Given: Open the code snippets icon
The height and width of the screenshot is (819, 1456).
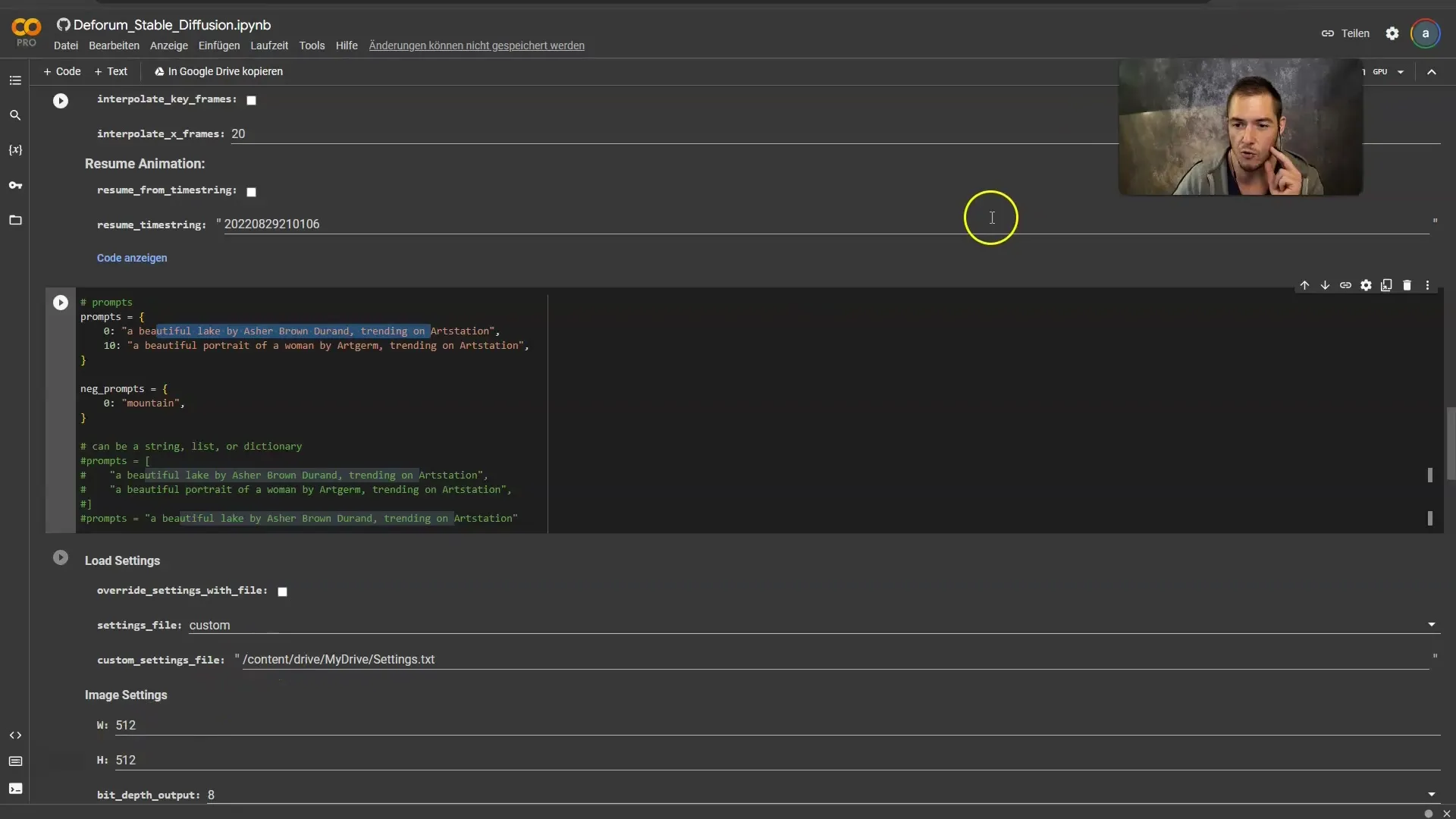Looking at the screenshot, I should [15, 736].
